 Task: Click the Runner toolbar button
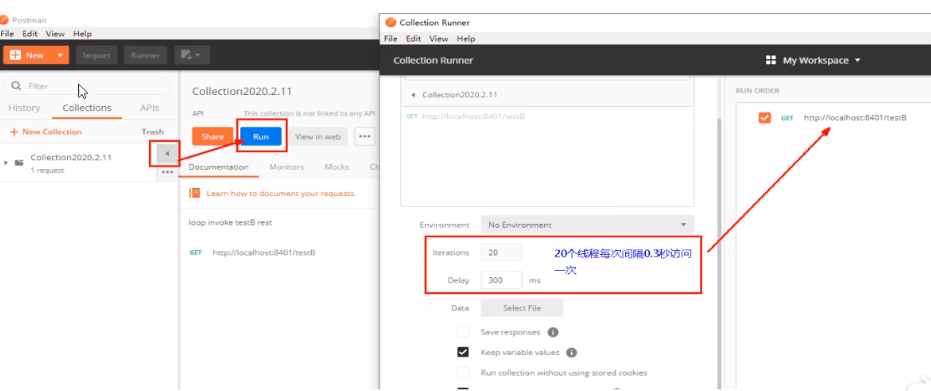(145, 55)
